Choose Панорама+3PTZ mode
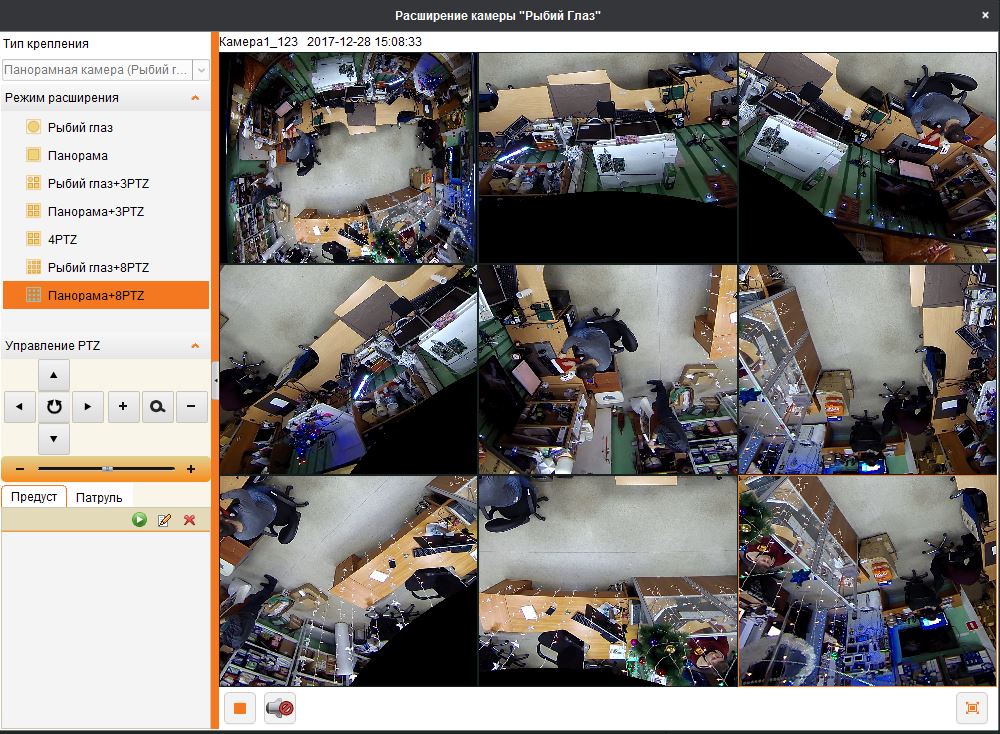Image resolution: width=1000 pixels, height=734 pixels. (106, 212)
